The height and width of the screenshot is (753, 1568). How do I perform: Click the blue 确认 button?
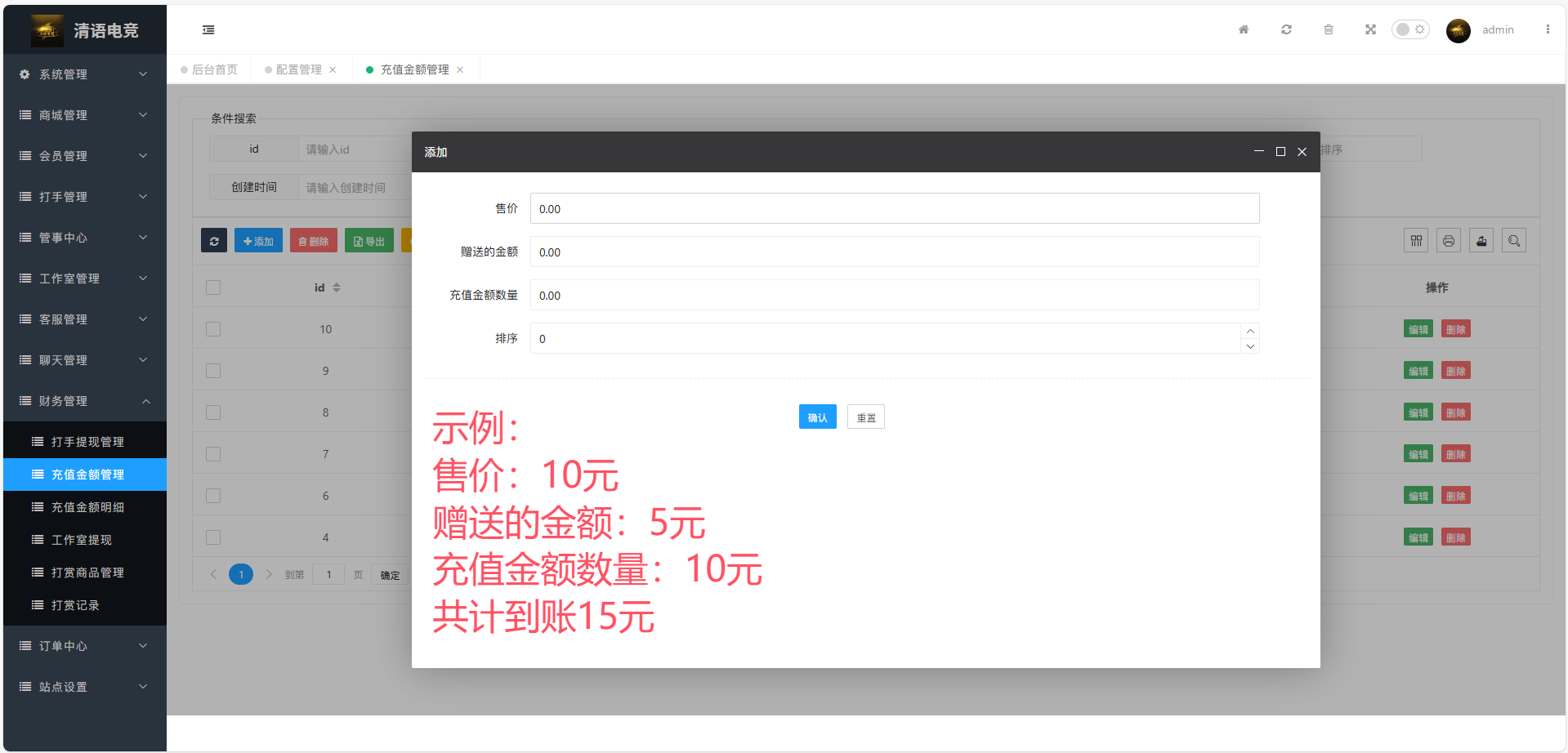[817, 417]
